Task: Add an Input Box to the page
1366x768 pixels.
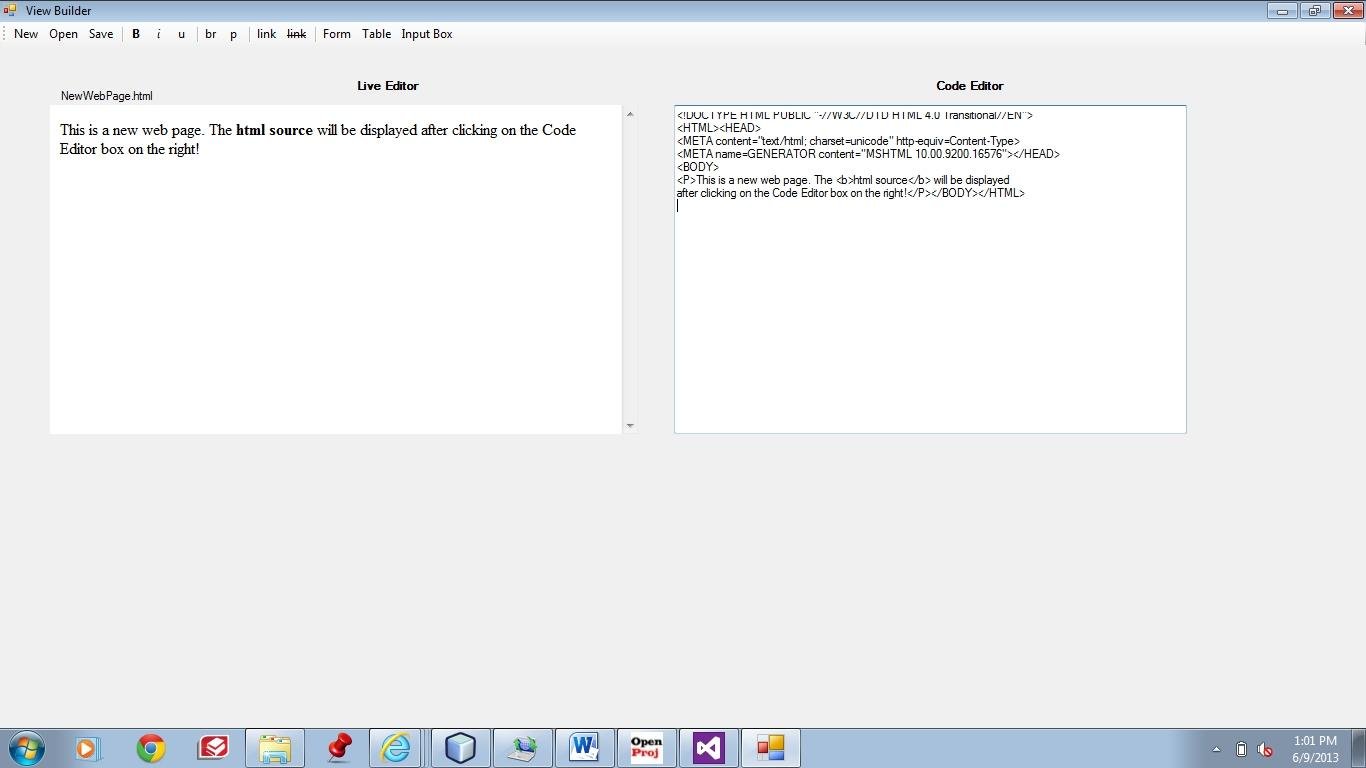Action: click(426, 33)
